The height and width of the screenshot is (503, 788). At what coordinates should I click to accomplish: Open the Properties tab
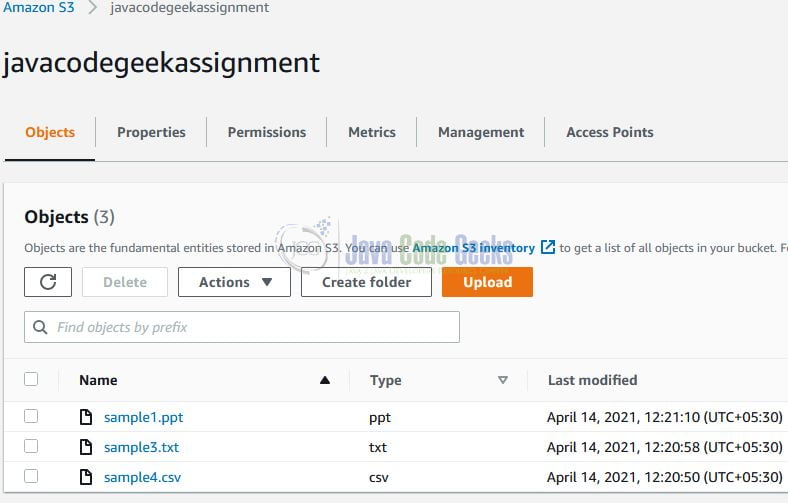click(151, 132)
